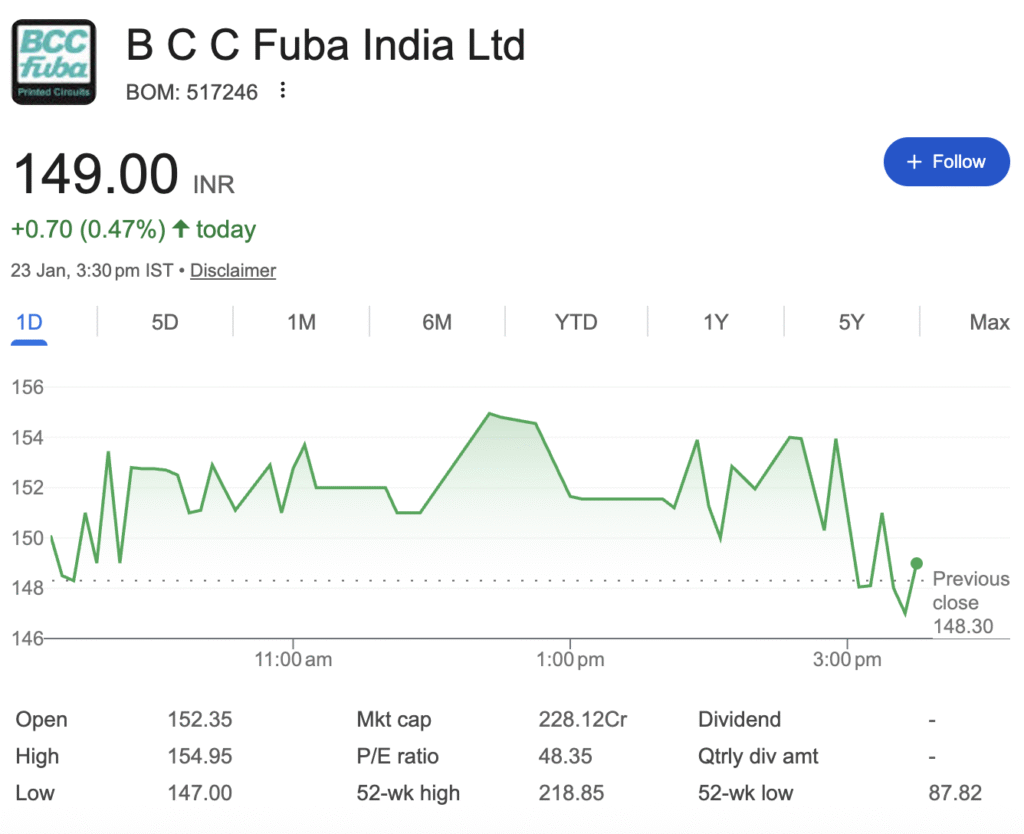
Task: Switch to the 5D chart range
Action: pos(165,322)
